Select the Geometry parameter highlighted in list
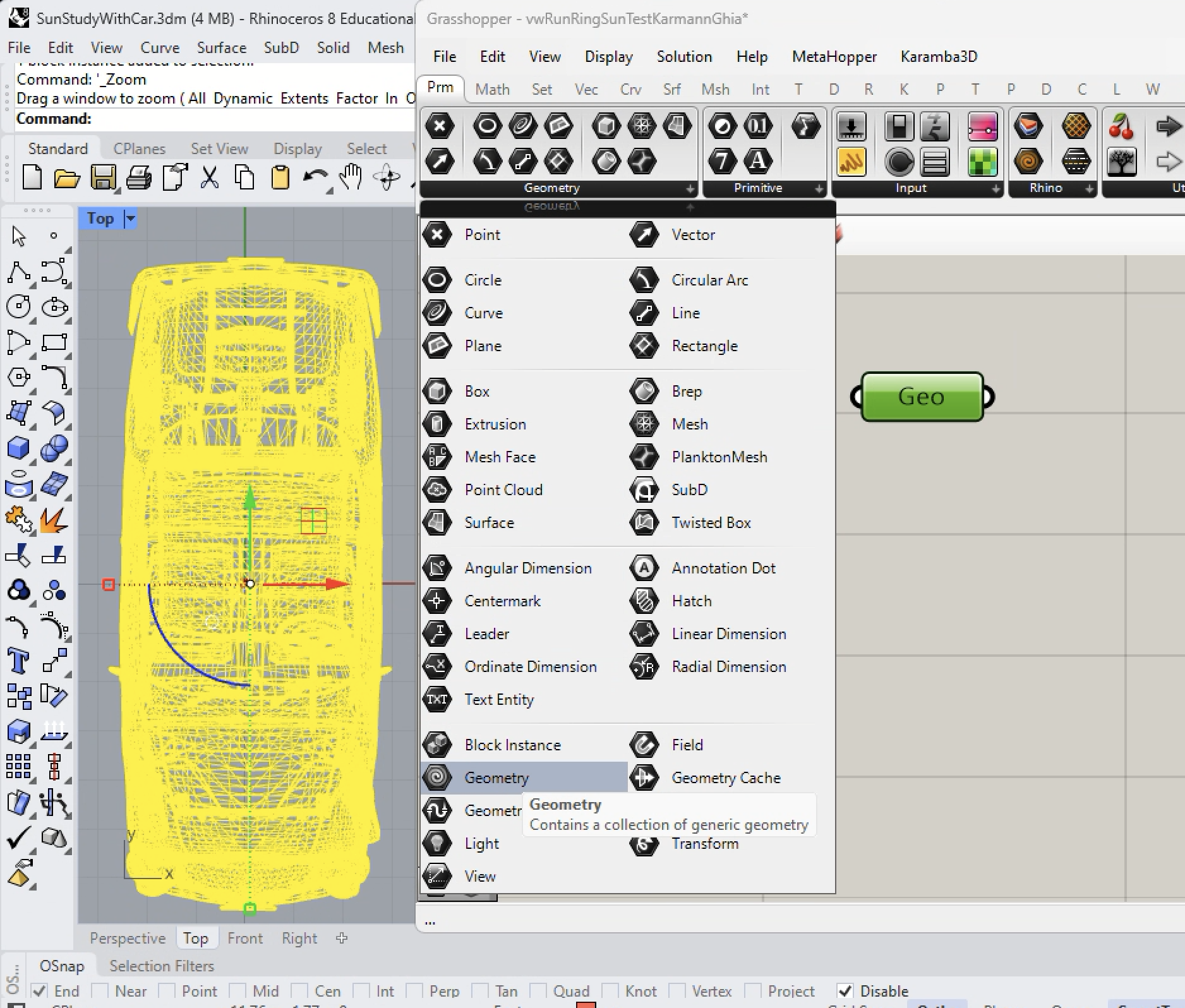The image size is (1185, 1008). tap(524, 777)
